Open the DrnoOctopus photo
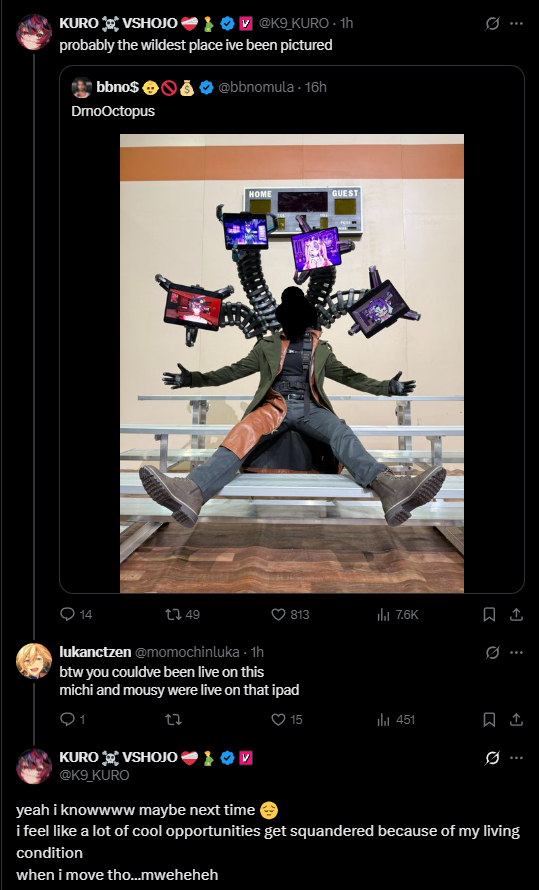Screen dimensions: 539x890 [x=292, y=363]
